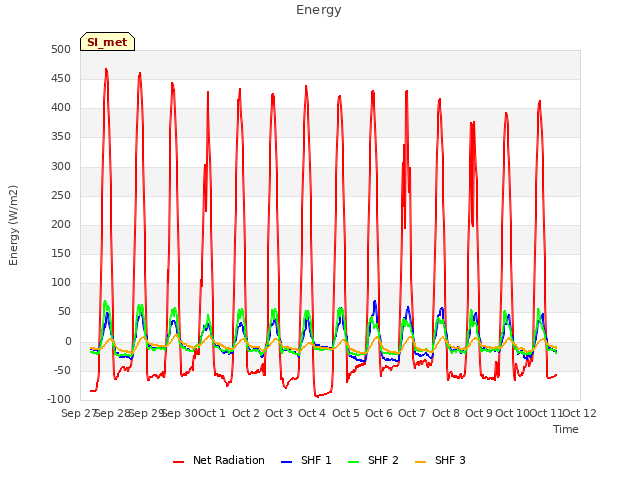Click the Oct 5 x-axis tick label

[346, 413]
